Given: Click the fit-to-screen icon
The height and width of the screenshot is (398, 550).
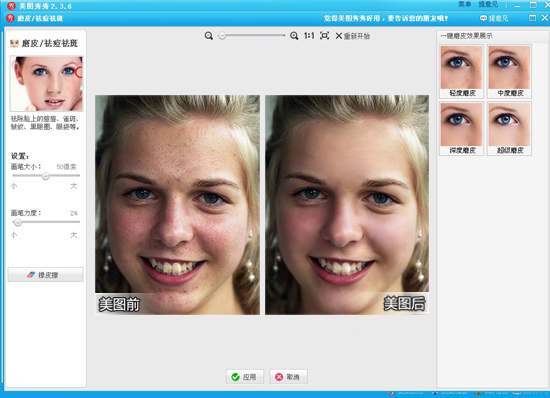Looking at the screenshot, I should click(324, 36).
